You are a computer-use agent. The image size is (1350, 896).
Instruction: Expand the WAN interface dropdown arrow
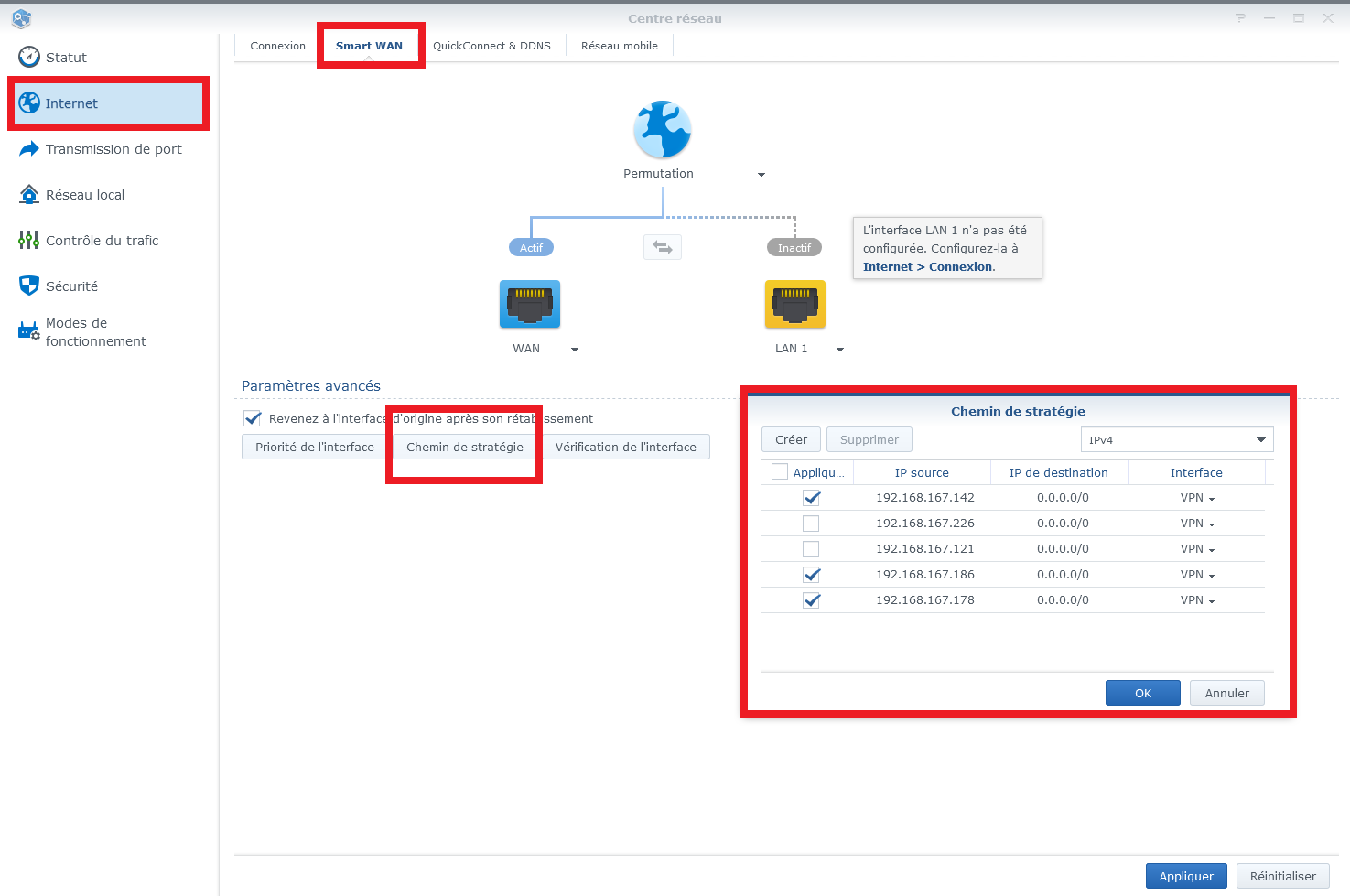(575, 350)
